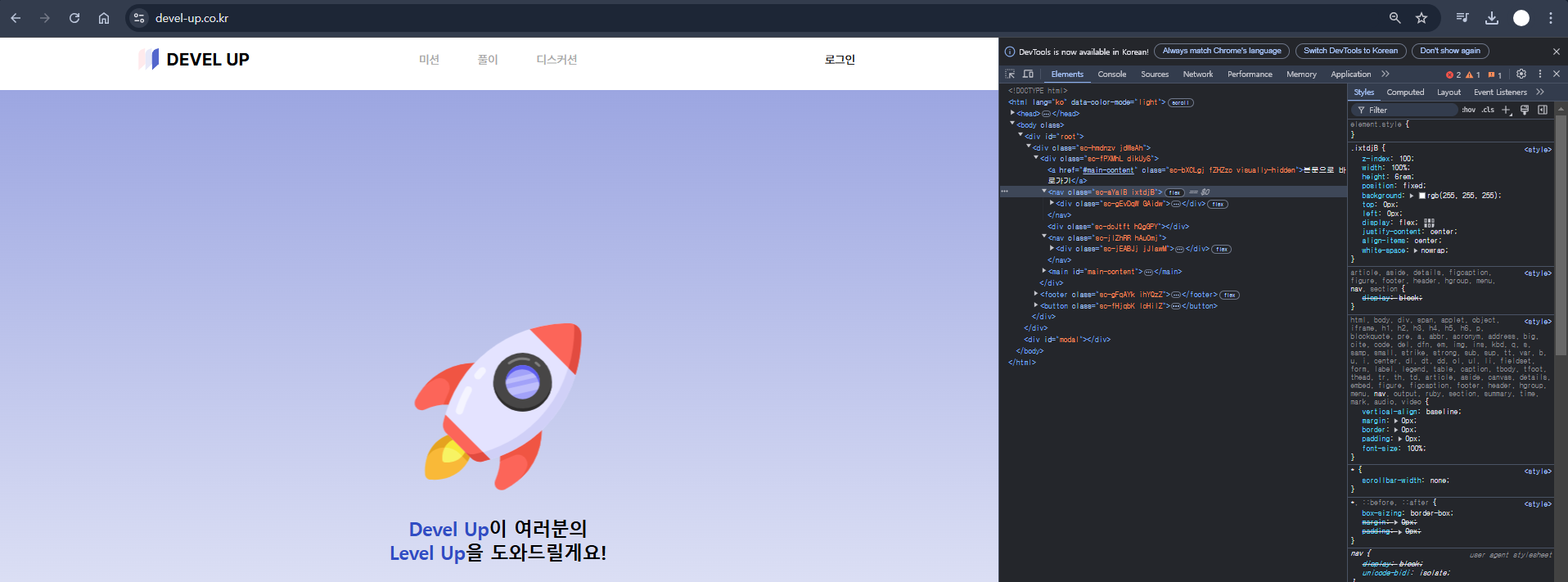Open the Chrome three-dot menu
Screen dimensions: 1568x582
(x=1551, y=18)
